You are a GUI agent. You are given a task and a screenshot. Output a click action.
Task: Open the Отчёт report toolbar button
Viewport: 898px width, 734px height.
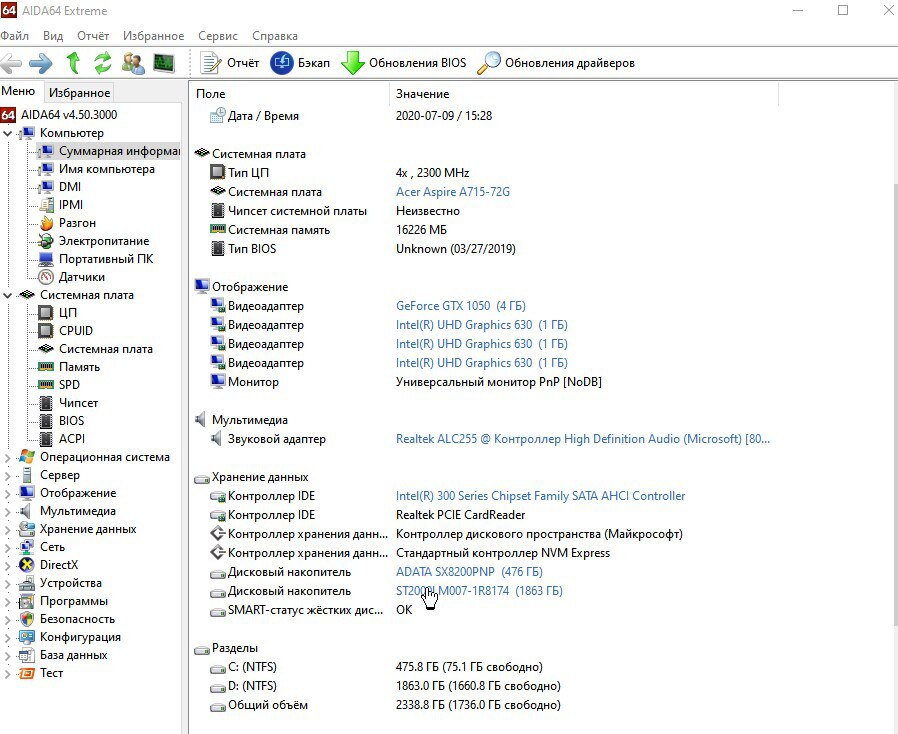tap(230, 63)
